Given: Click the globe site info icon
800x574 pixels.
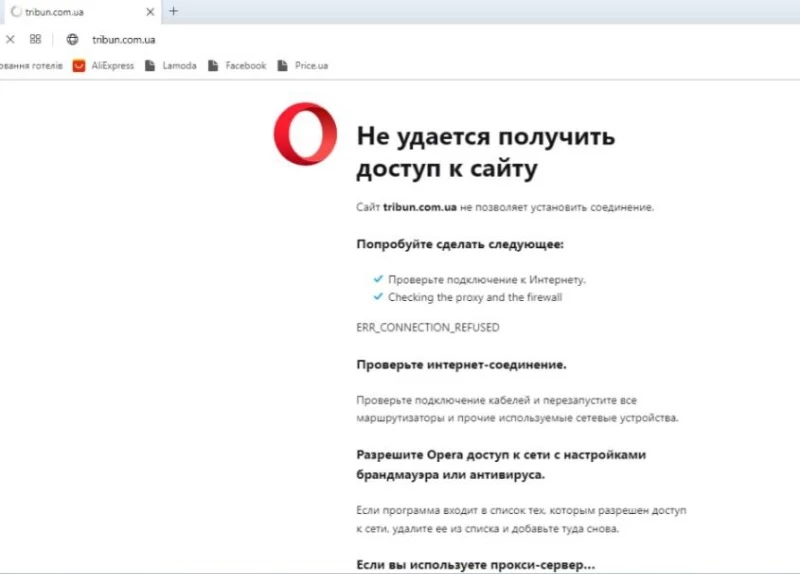Looking at the screenshot, I should [x=72, y=39].
